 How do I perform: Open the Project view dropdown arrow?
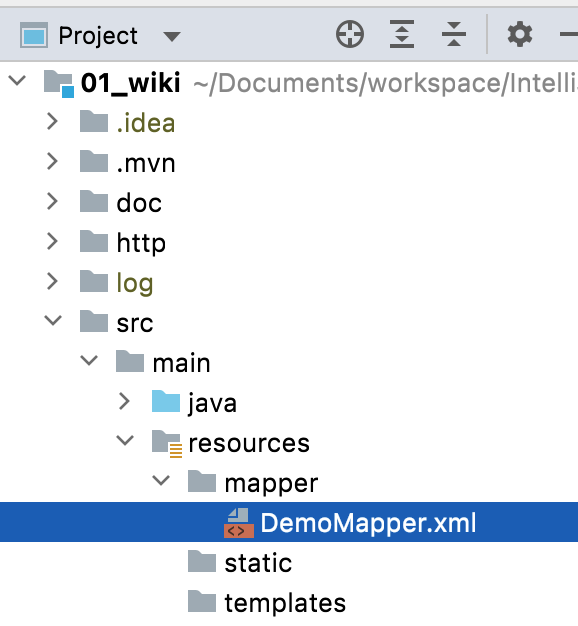(172, 37)
